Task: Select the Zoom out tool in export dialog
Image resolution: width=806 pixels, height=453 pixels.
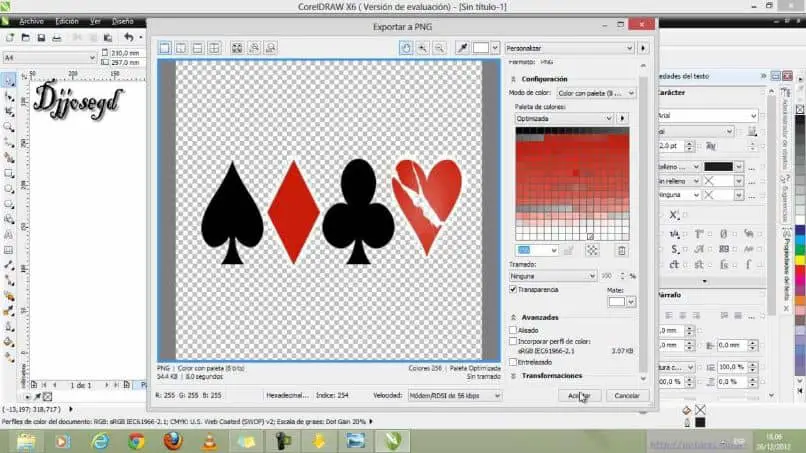Action: pos(439,48)
